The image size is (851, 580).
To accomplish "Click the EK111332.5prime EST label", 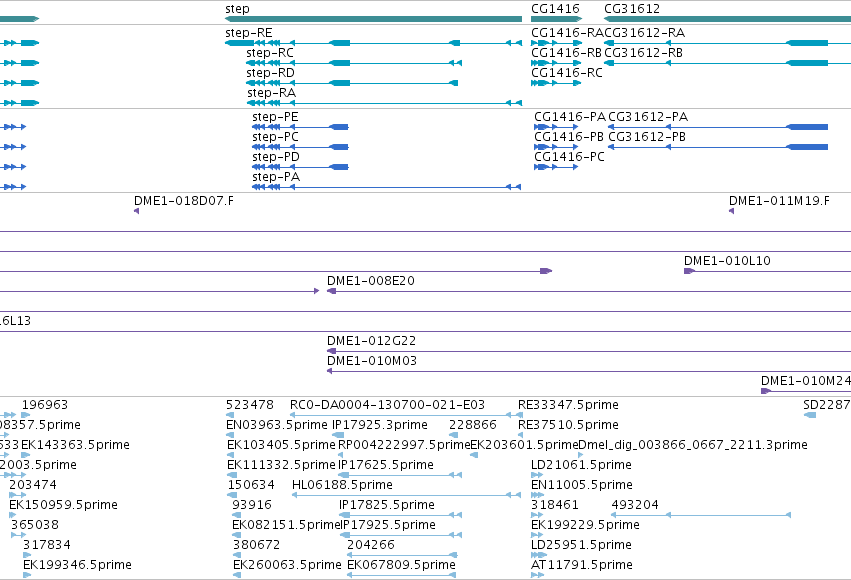I will click(x=282, y=466).
